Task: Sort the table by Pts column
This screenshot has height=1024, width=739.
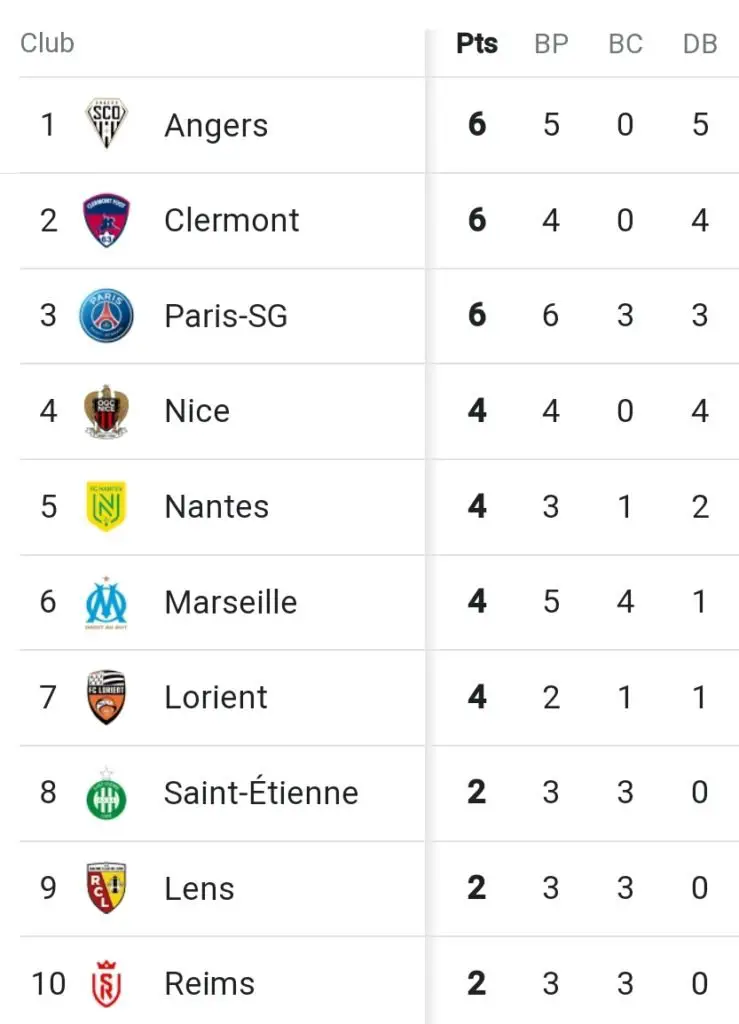Action: point(477,44)
